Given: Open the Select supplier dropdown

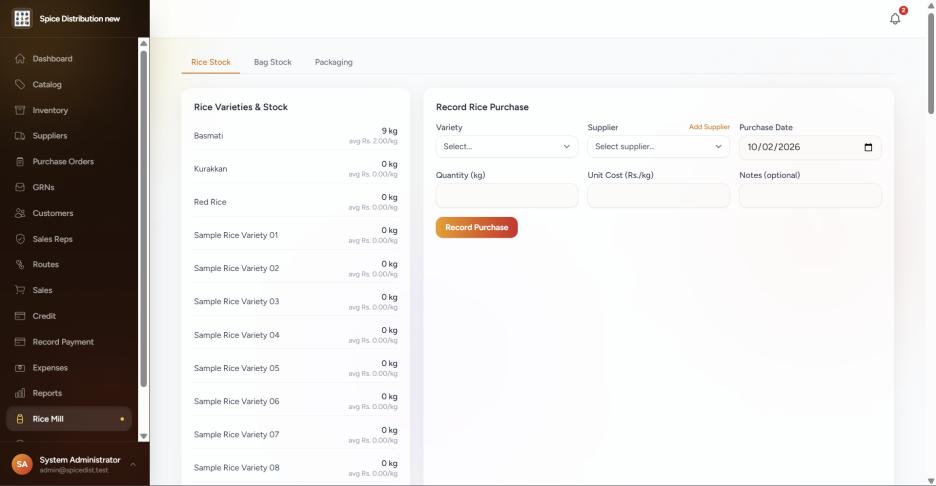Looking at the screenshot, I should [658, 146].
